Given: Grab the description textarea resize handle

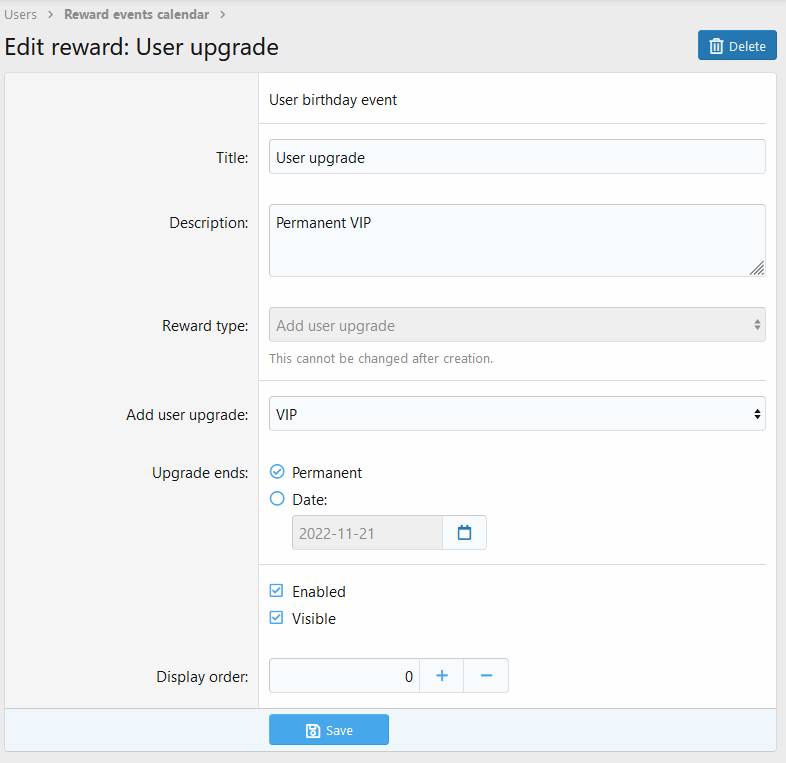Looking at the screenshot, I should (x=757, y=268).
